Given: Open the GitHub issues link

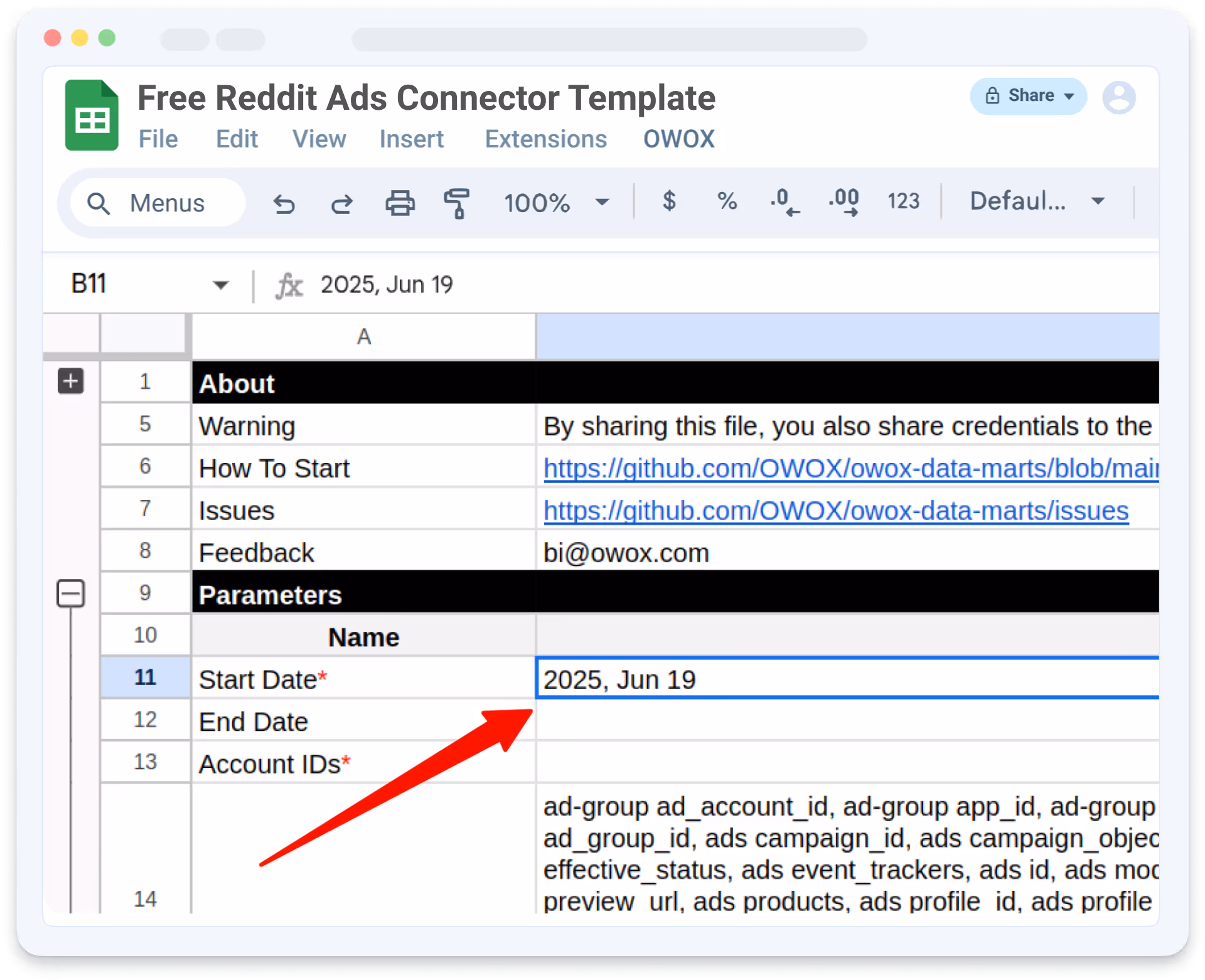Looking at the screenshot, I should (x=835, y=511).
